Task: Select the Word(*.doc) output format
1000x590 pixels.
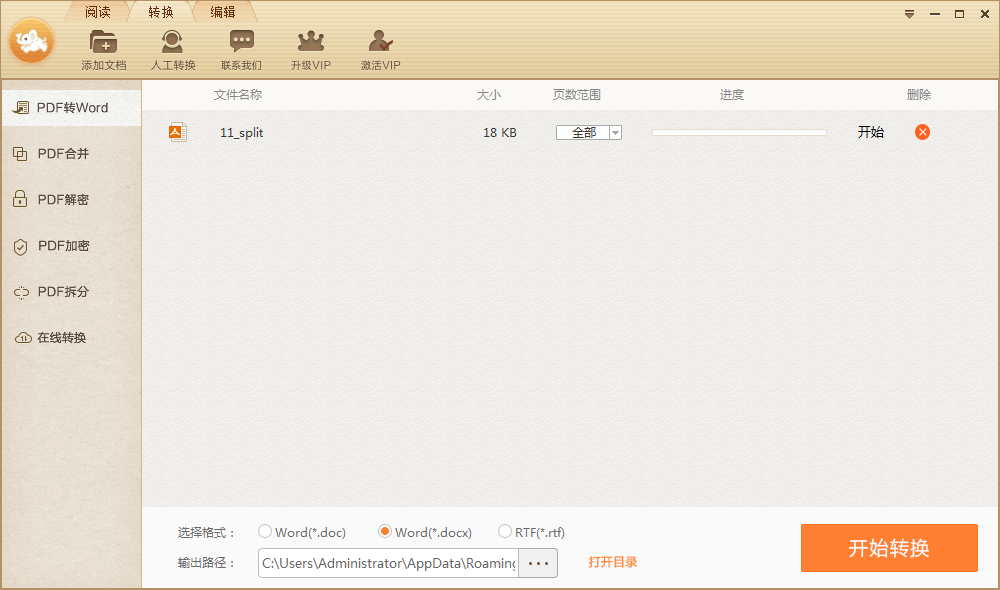Action: [x=264, y=532]
